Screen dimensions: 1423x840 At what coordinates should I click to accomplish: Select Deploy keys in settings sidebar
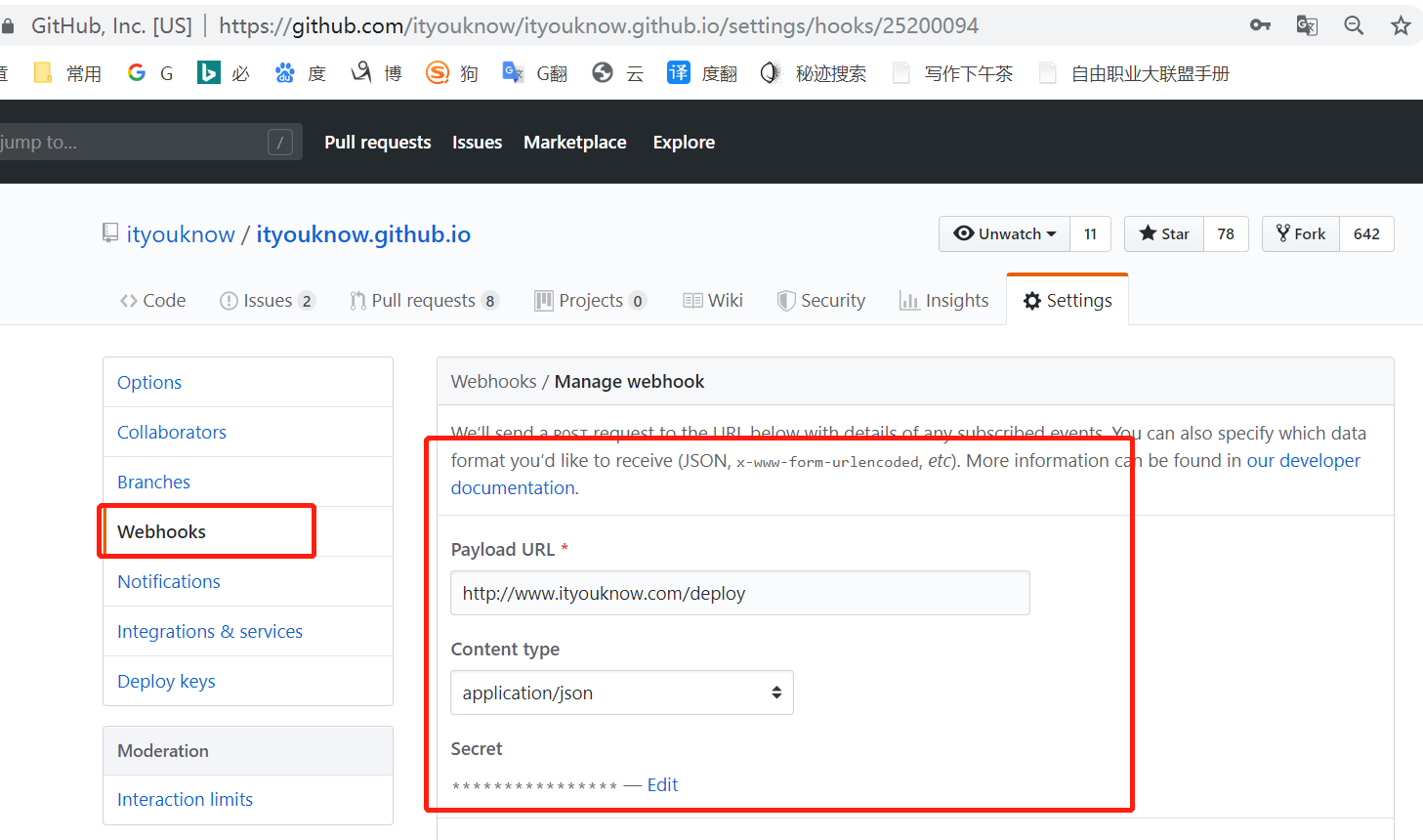[x=166, y=682]
